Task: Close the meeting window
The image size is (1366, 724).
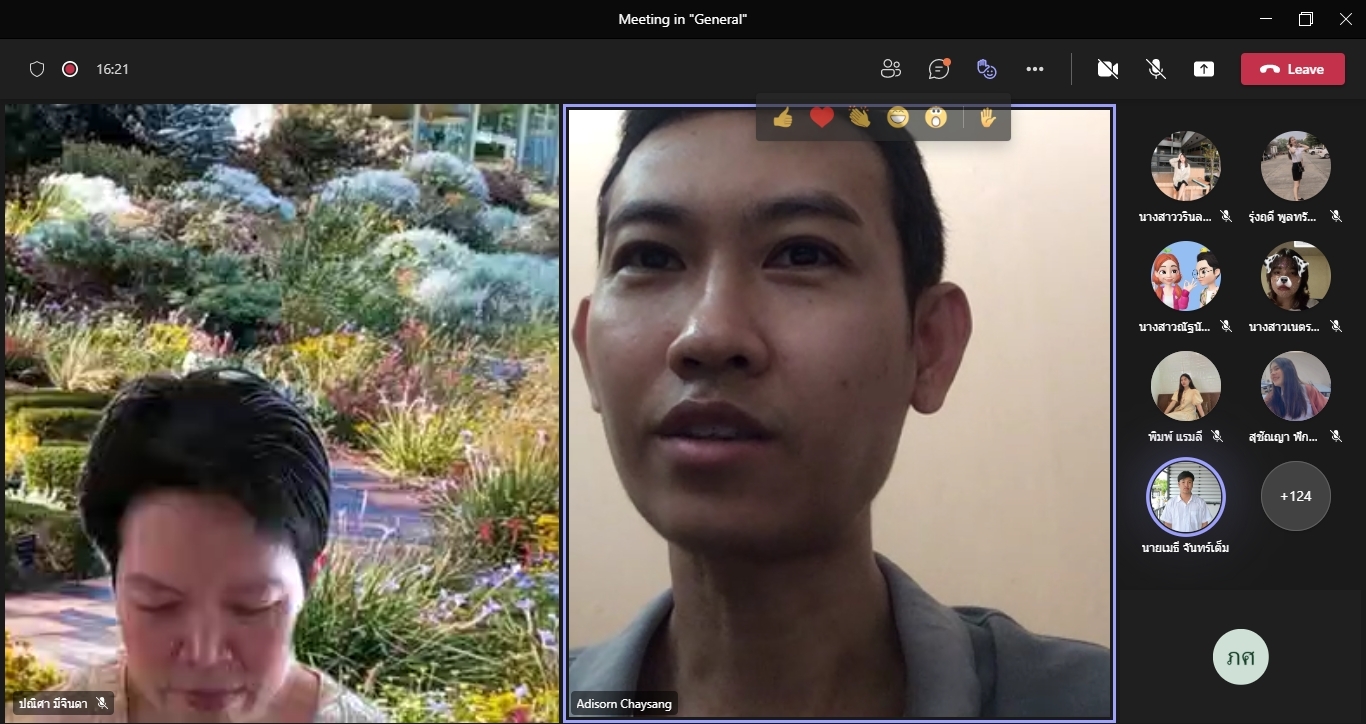Action: (x=1344, y=19)
